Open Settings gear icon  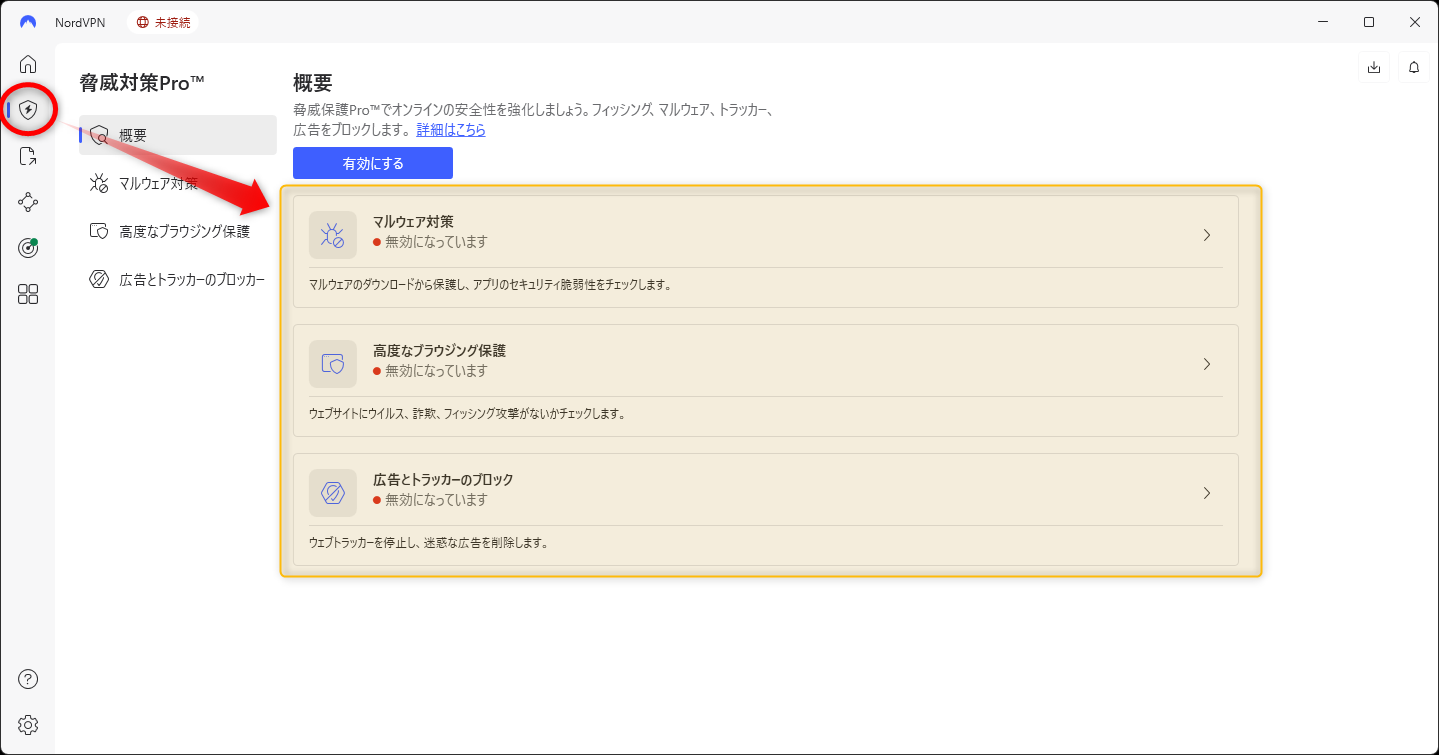28,725
